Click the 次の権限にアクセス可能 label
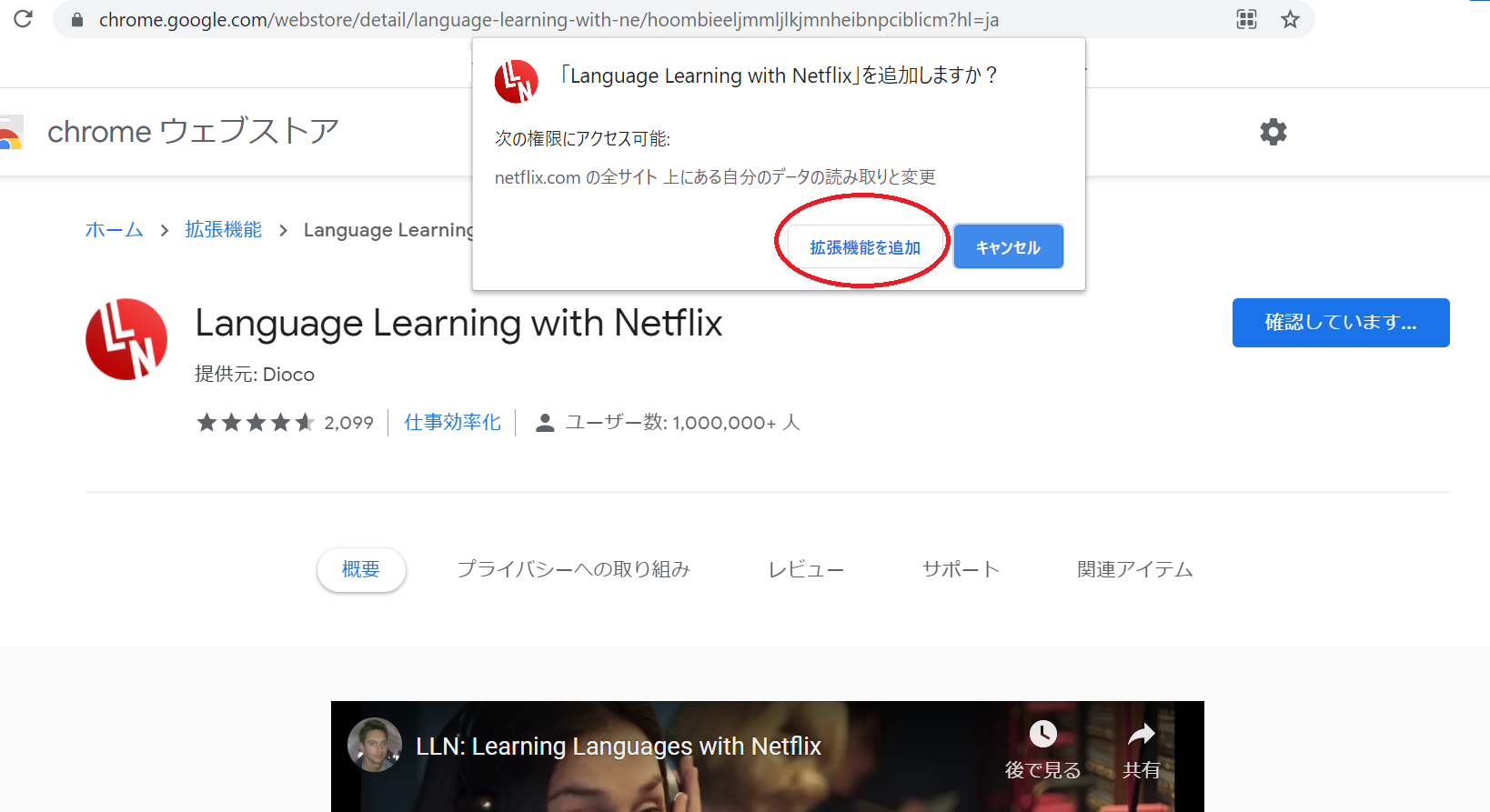The width and height of the screenshot is (1490, 812). pyautogui.click(x=582, y=138)
